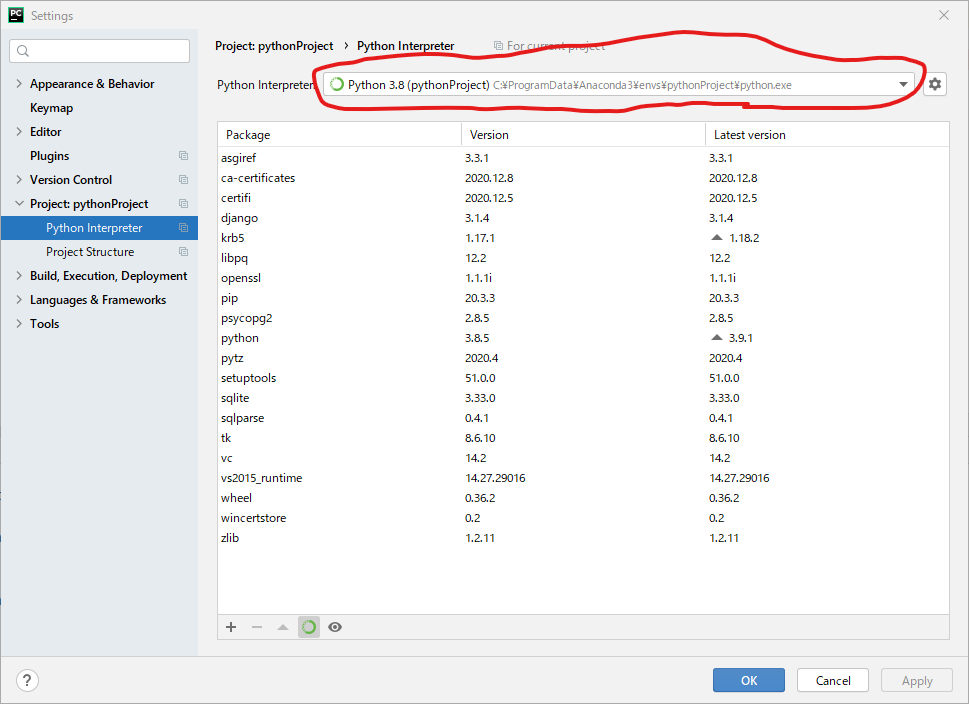
Task: Select the openssl package row
Action: click(x=583, y=278)
